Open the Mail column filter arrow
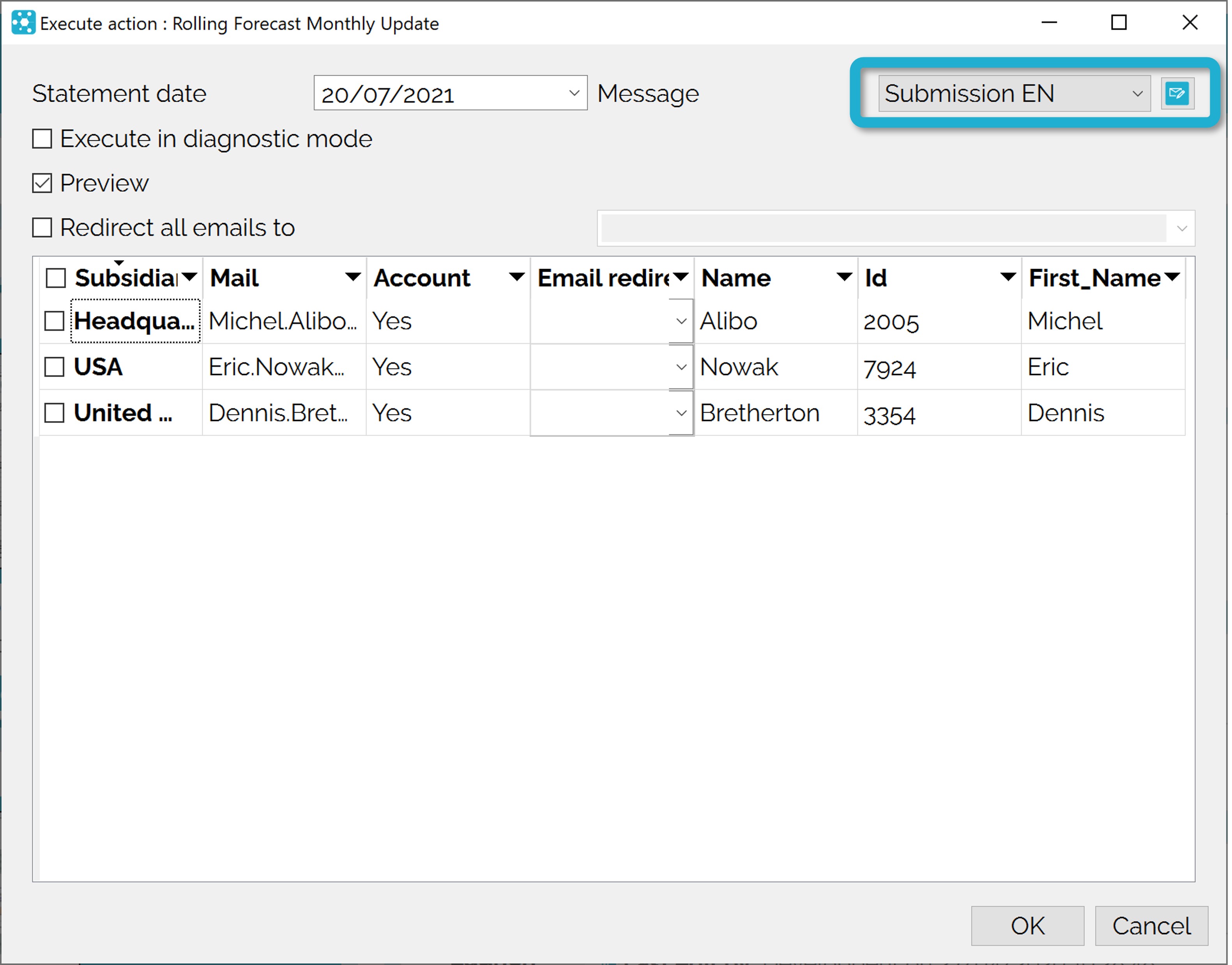Image resolution: width=1232 pixels, height=965 pixels. pyautogui.click(x=353, y=277)
